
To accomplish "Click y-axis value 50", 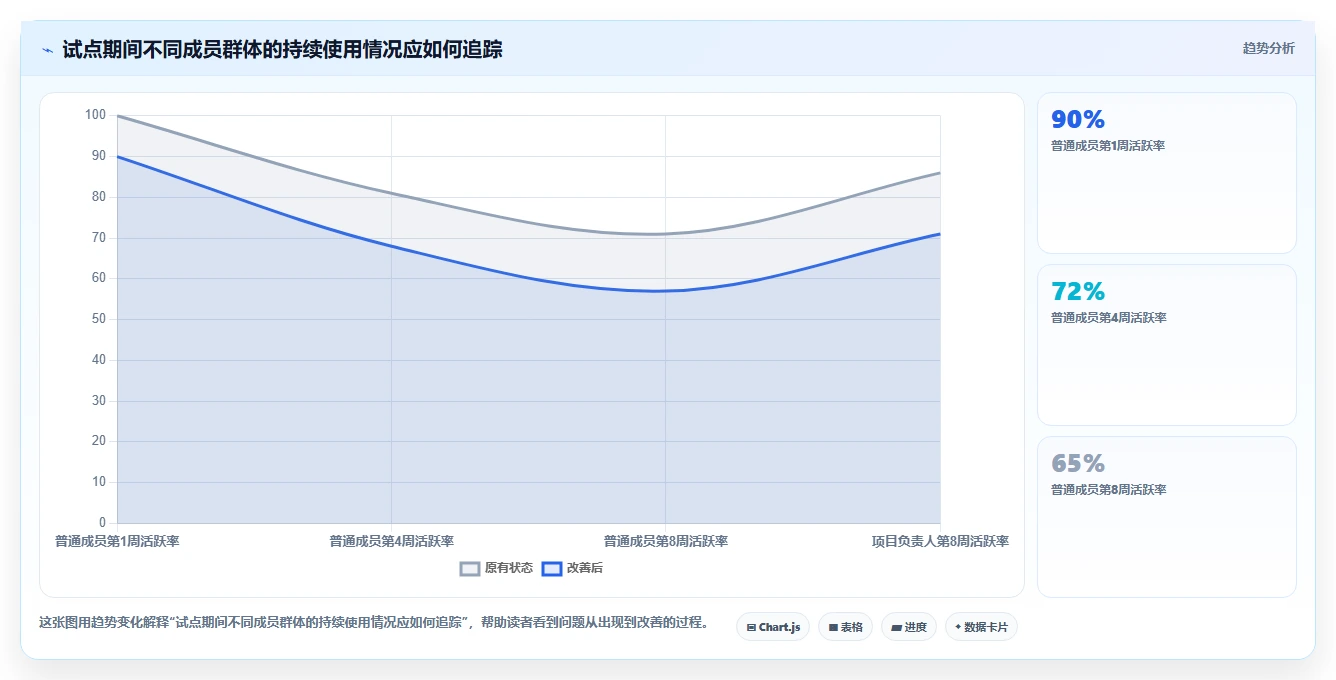I will pos(98,319).
